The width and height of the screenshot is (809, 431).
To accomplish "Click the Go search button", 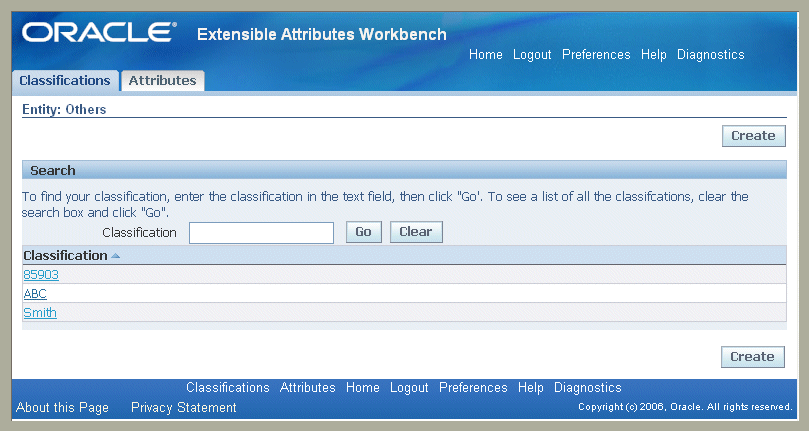I will coord(363,232).
